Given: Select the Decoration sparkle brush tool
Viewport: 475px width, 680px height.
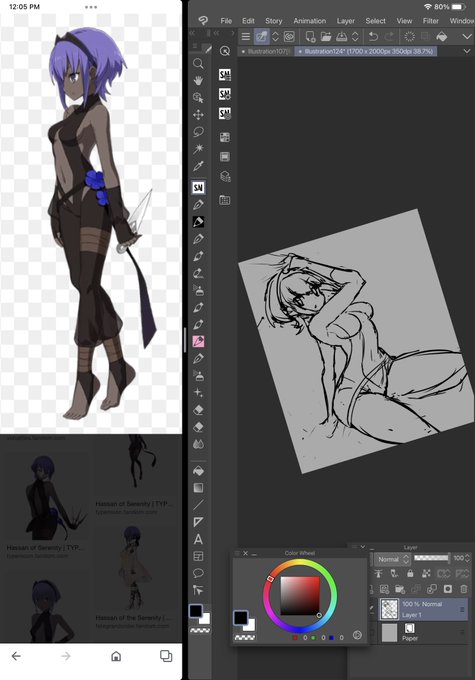Looking at the screenshot, I should [x=198, y=392].
